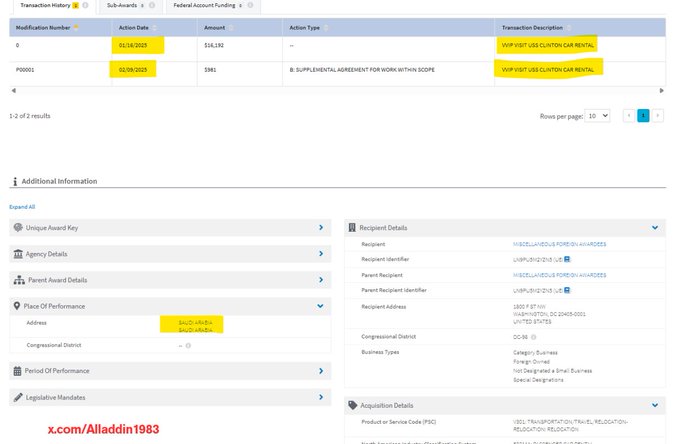680x444 pixels.
Task: Click the Expand All link
Action: point(22,207)
